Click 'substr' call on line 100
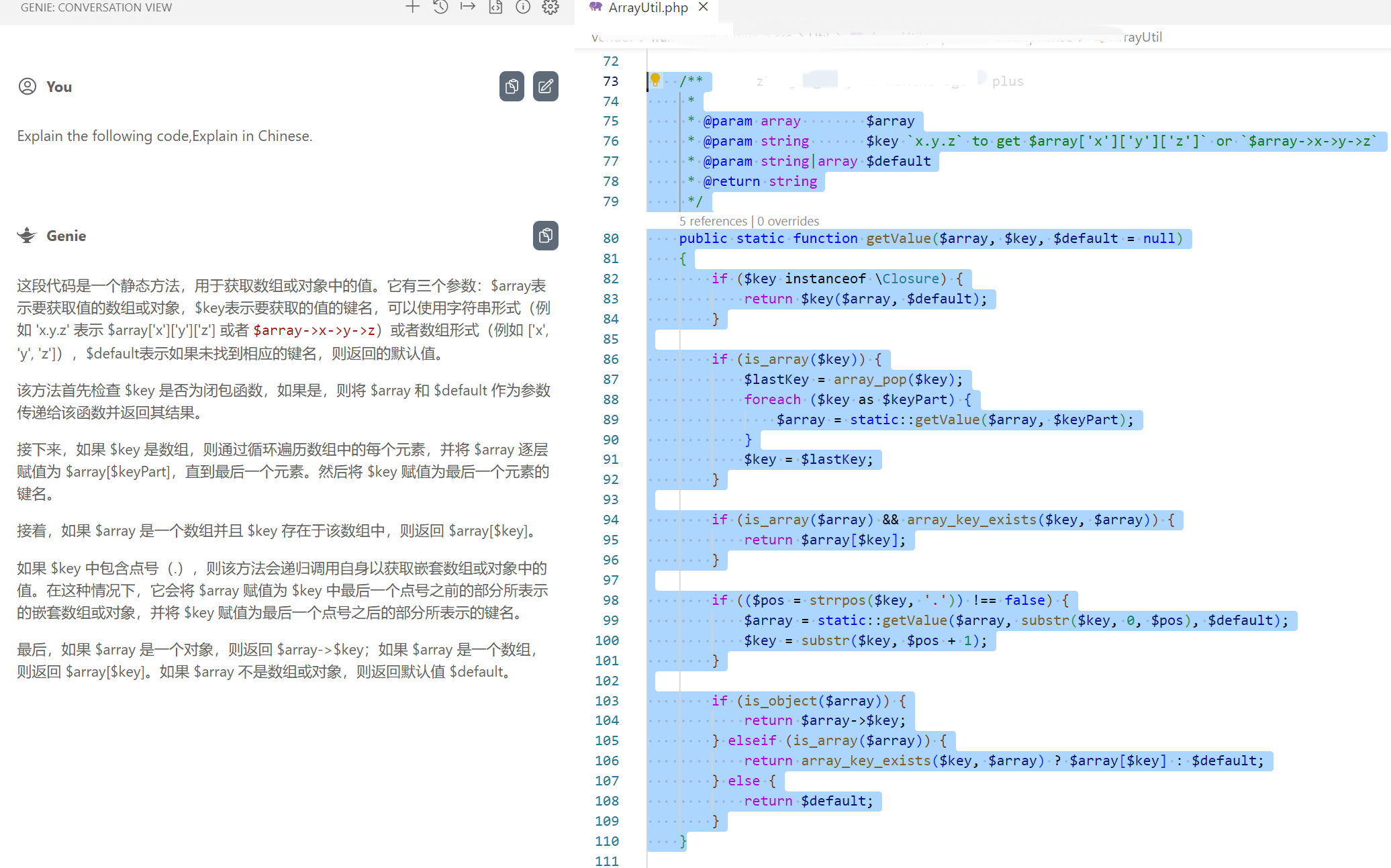This screenshot has width=1391, height=868. 825,640
